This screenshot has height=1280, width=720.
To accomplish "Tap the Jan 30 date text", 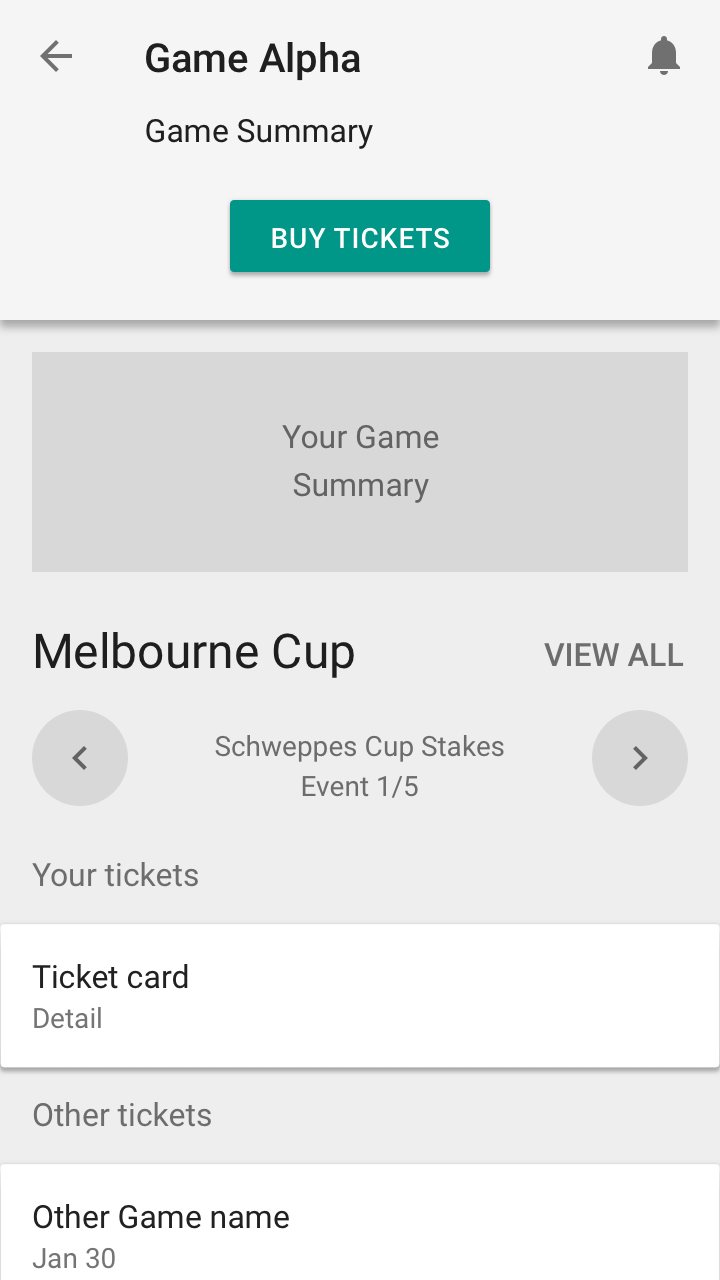I will tap(74, 1258).
